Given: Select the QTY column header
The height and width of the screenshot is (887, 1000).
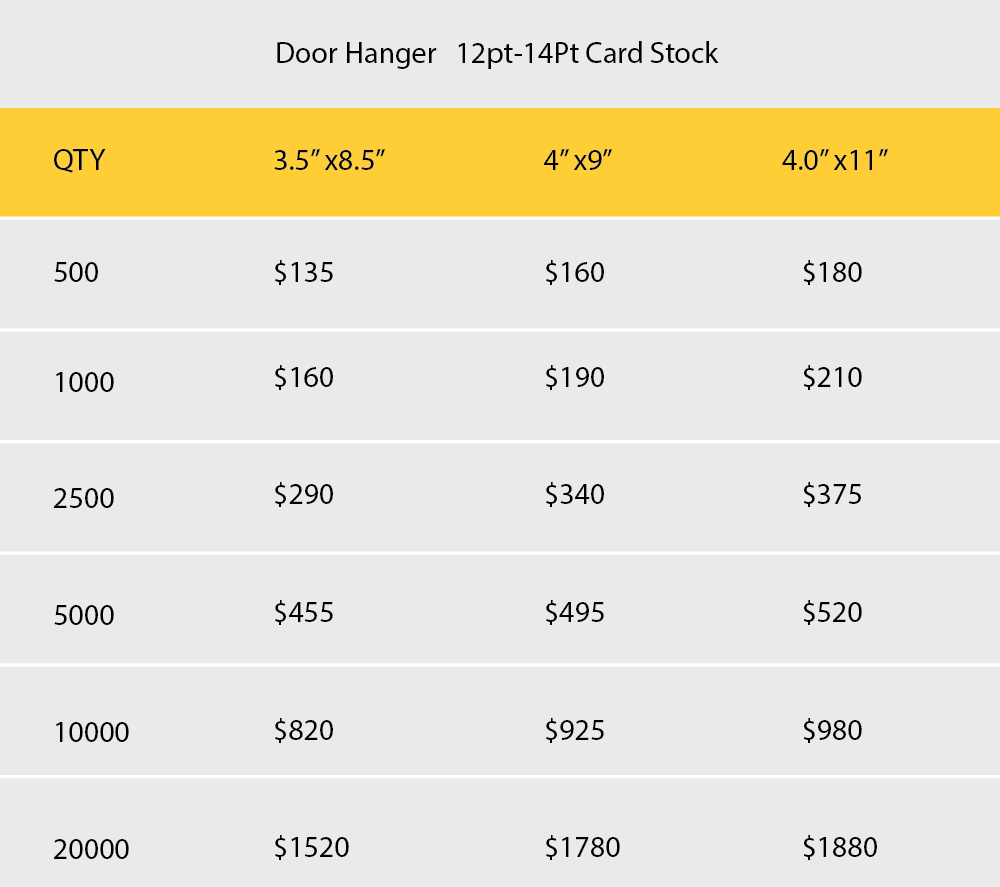Looking at the screenshot, I should pos(79,160).
